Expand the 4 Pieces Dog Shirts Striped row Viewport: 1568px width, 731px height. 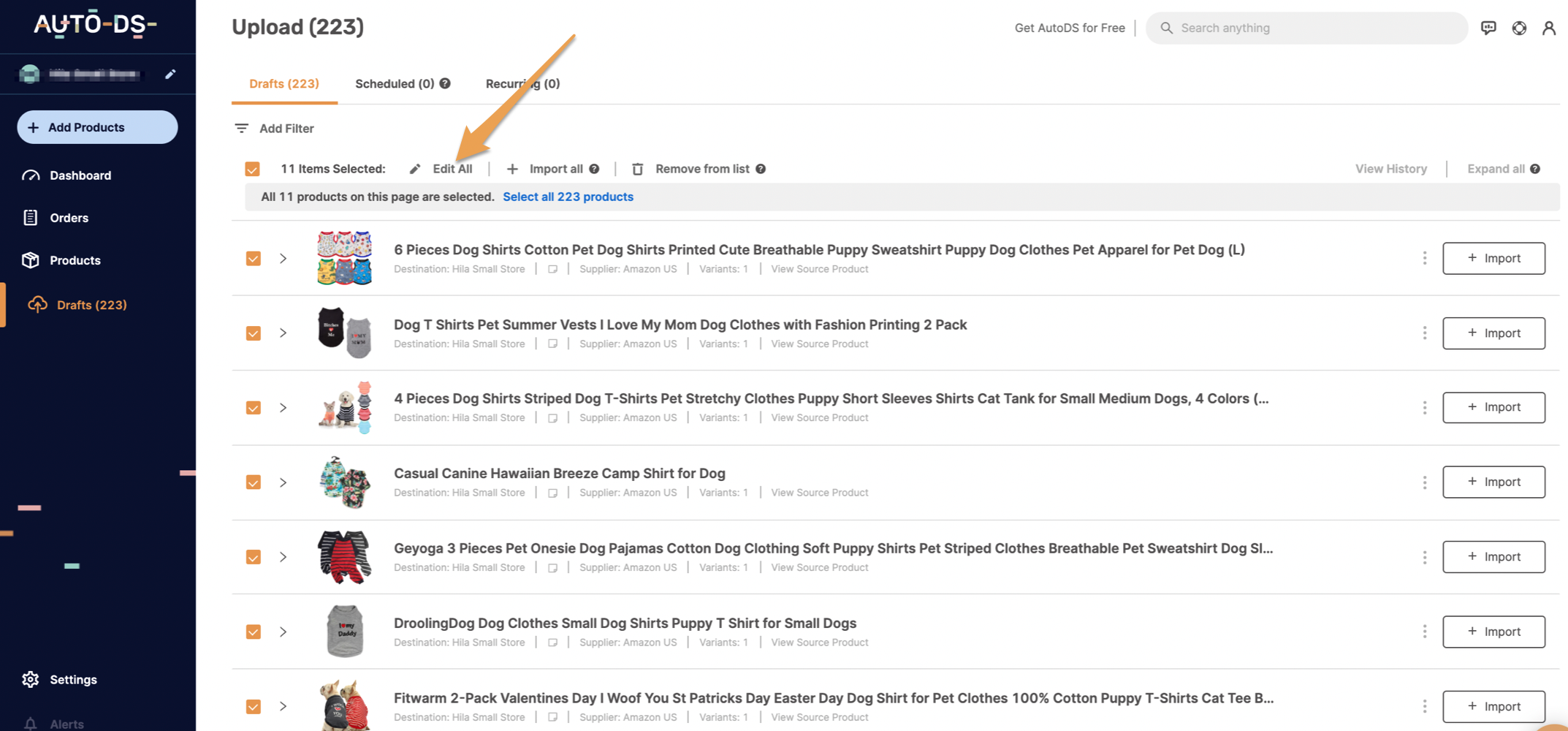[x=283, y=407]
